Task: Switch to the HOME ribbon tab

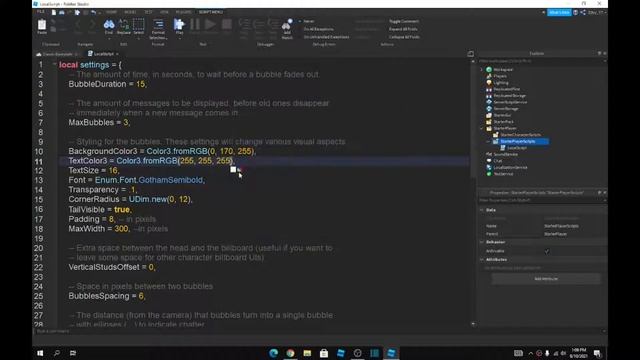Action: (x=111, y=12)
